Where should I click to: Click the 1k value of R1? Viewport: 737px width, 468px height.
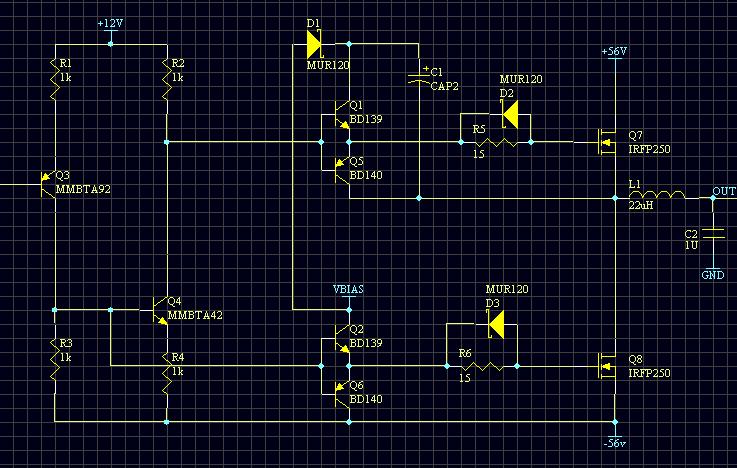tap(65, 78)
